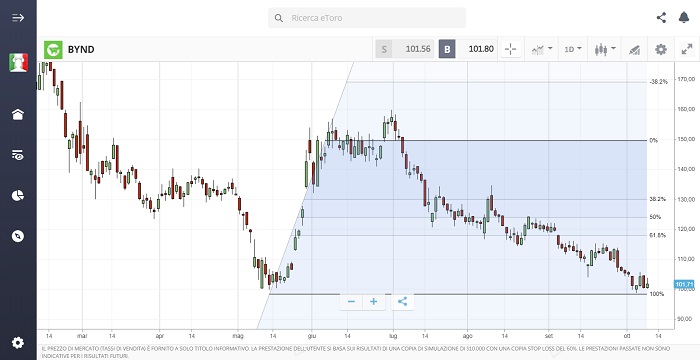Open the notifications bell
Image resolution: width=700 pixels, height=360 pixels.
pyautogui.click(x=683, y=17)
